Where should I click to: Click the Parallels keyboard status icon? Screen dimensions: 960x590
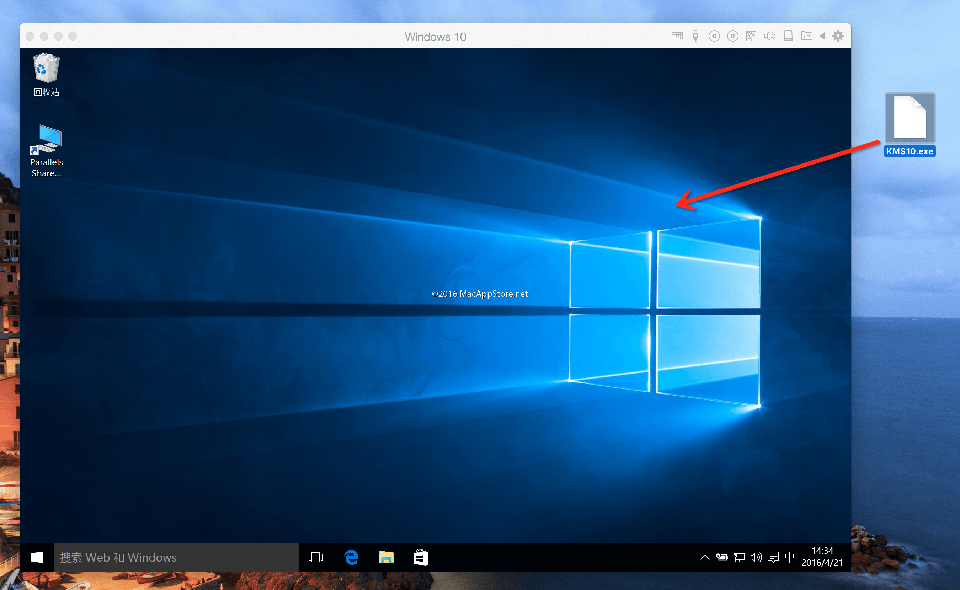click(x=677, y=36)
